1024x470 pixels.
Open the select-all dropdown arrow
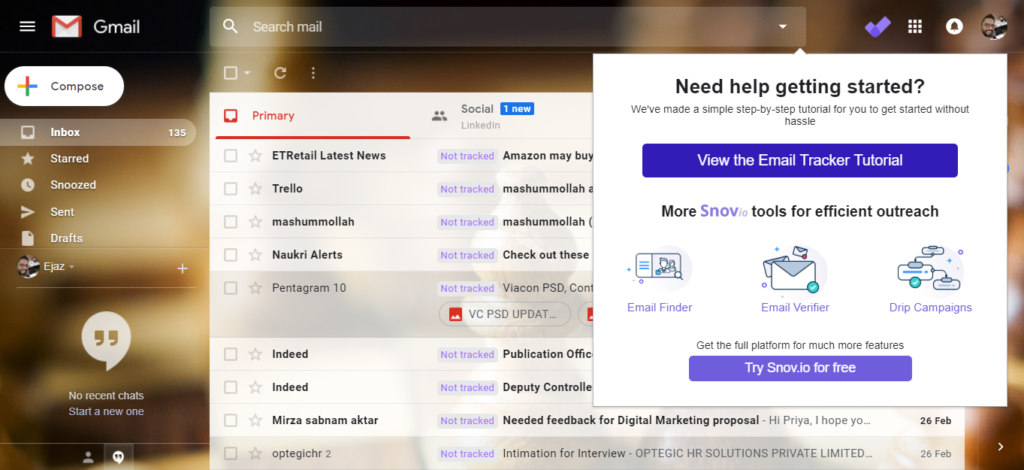pyautogui.click(x=248, y=73)
